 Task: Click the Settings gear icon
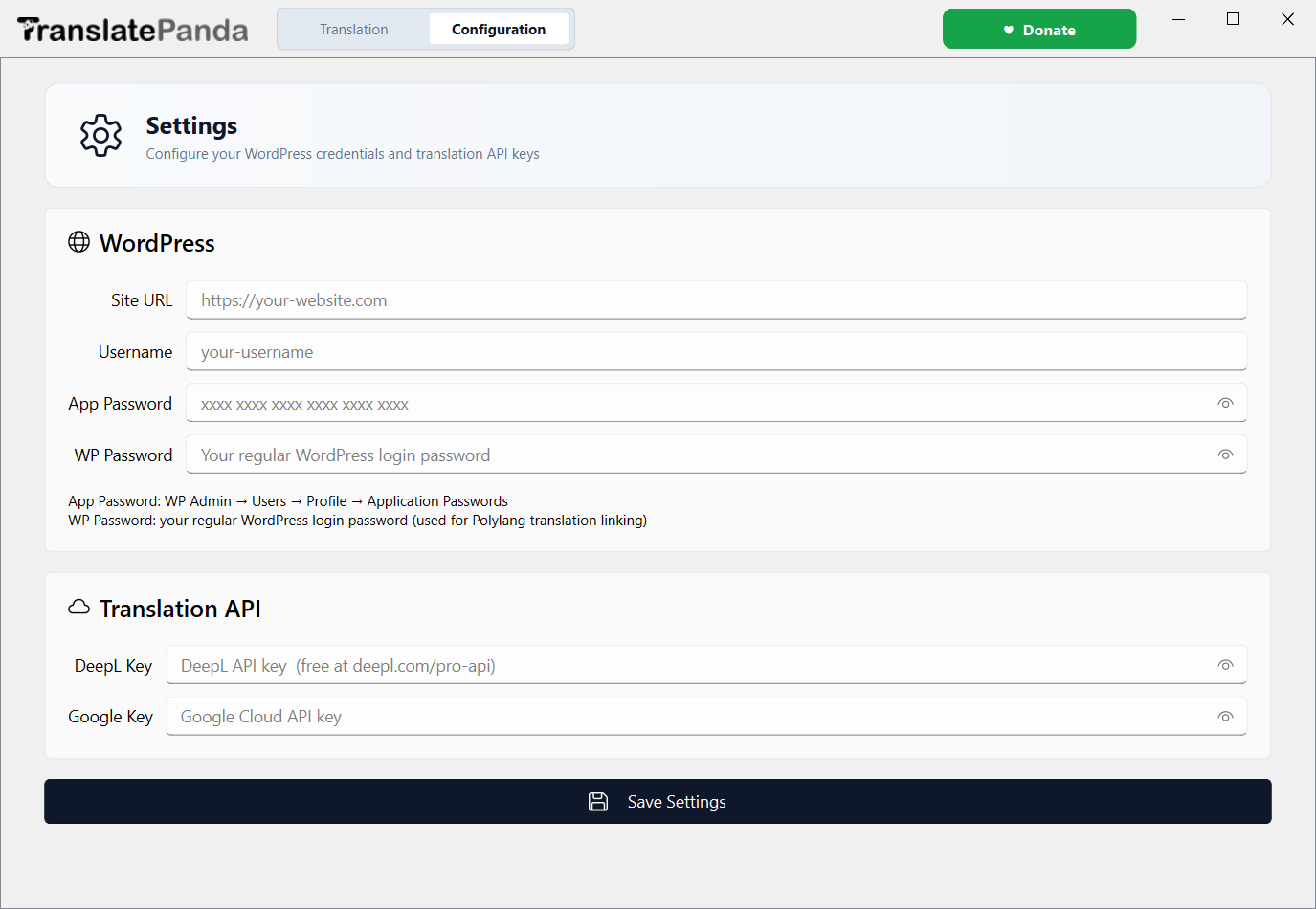pyautogui.click(x=100, y=136)
